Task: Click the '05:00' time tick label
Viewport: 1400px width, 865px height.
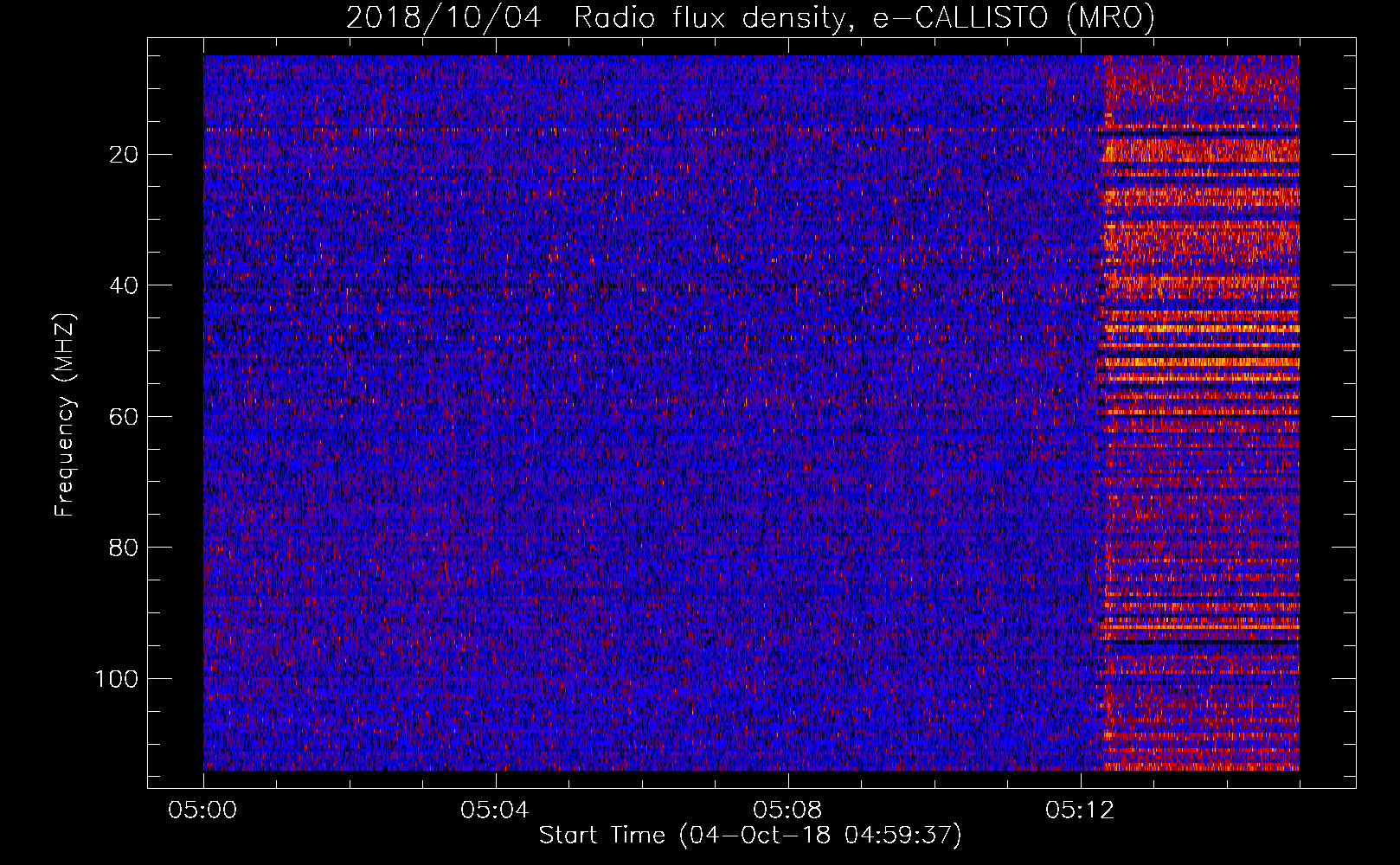Action: 203,811
